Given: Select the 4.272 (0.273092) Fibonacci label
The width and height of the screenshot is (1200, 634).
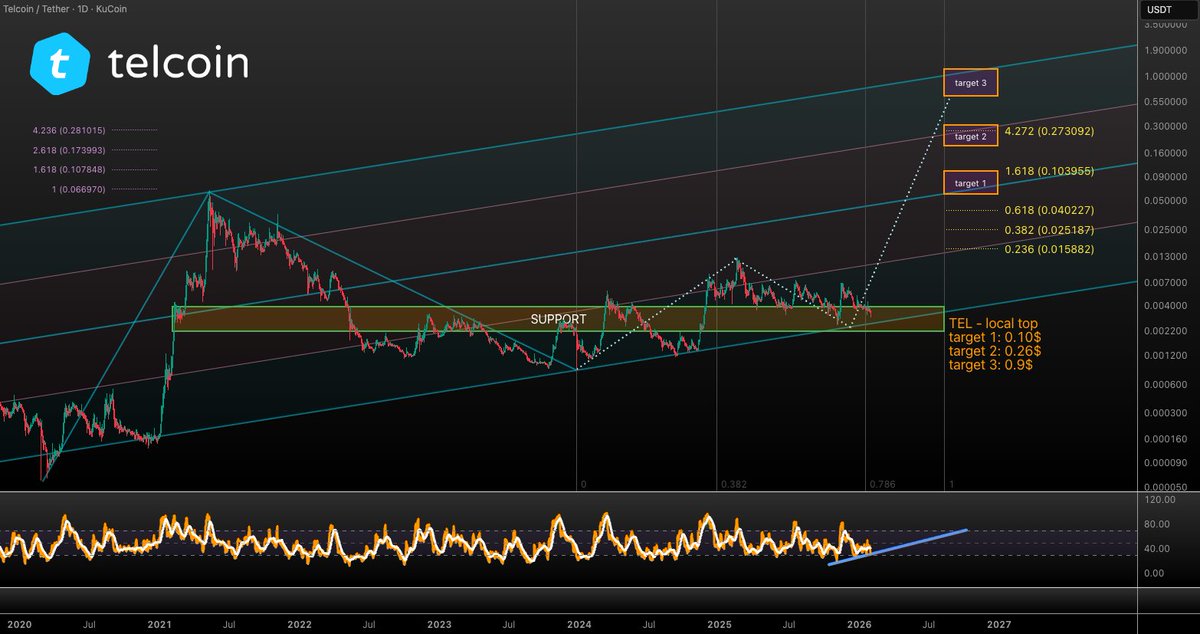Looking at the screenshot, I should (1049, 131).
